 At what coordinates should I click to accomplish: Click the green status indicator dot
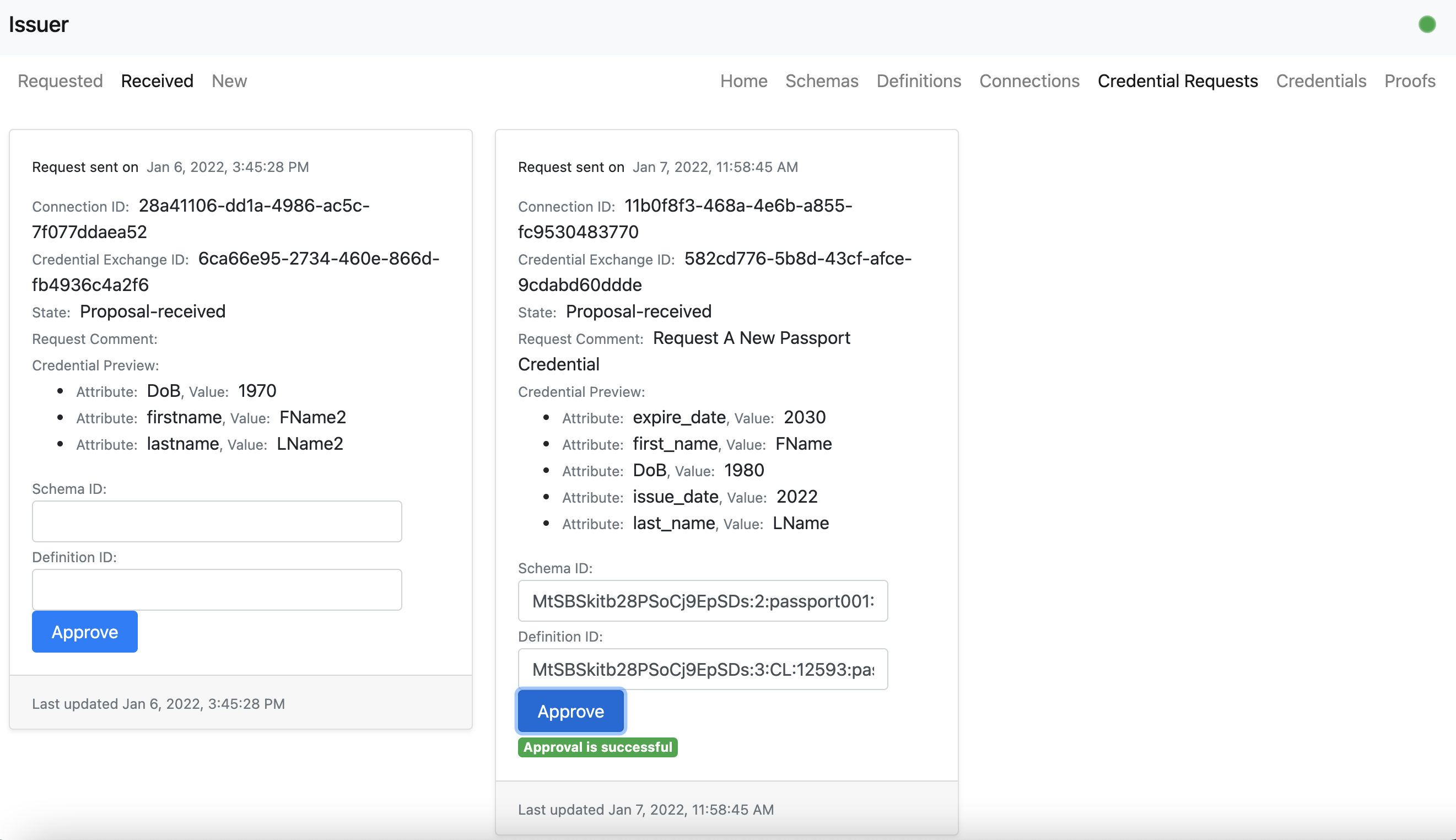click(1427, 24)
